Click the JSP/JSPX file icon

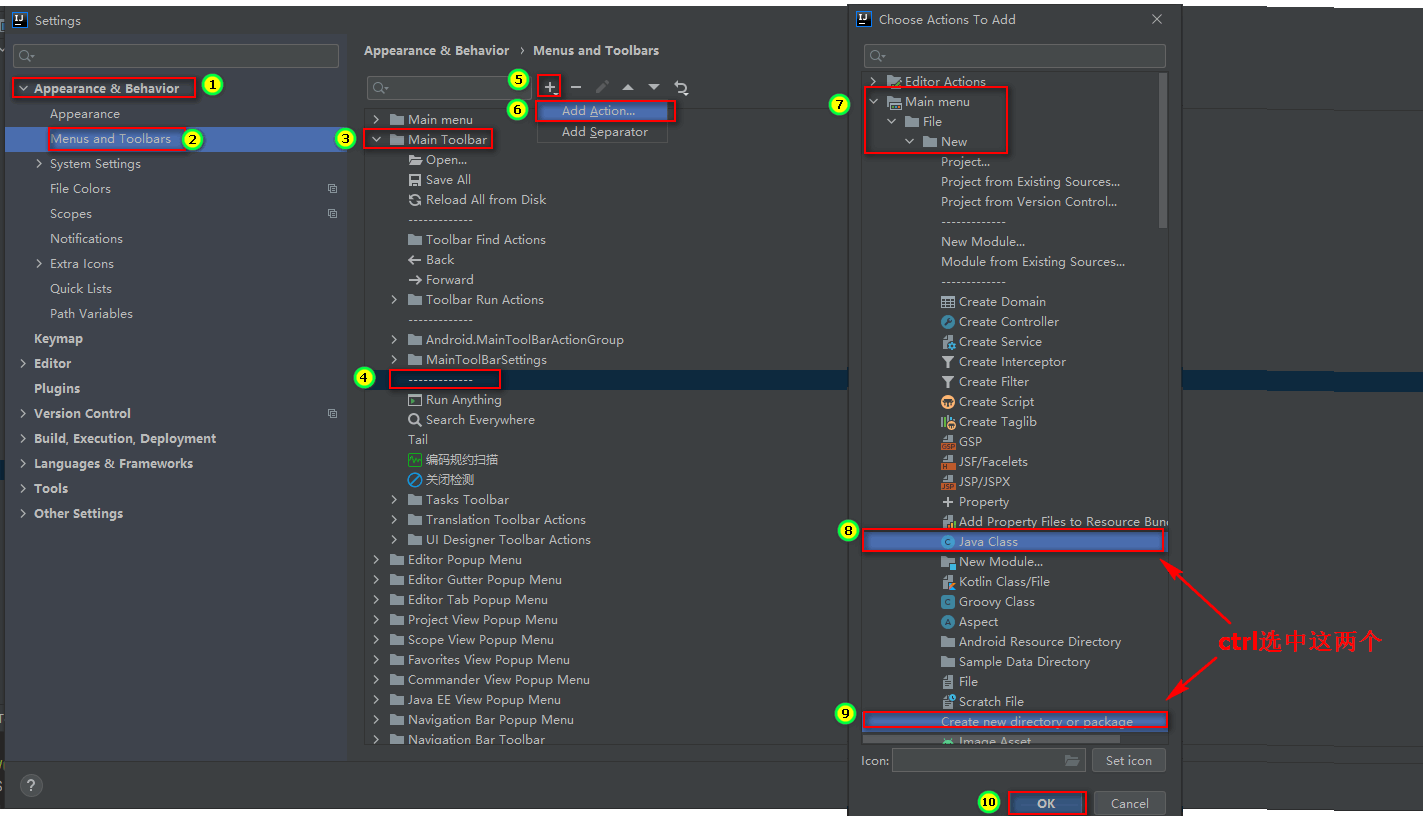tap(948, 481)
